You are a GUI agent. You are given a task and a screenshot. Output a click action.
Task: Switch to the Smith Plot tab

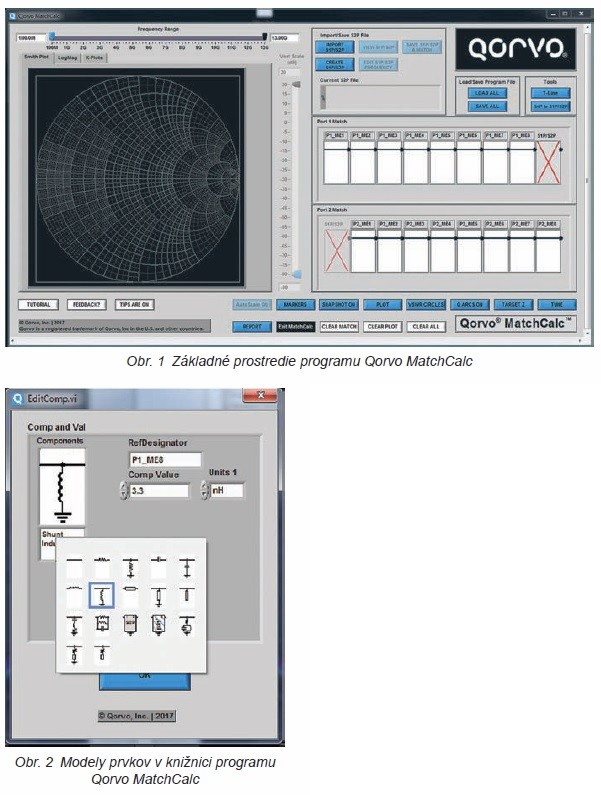coord(37,57)
